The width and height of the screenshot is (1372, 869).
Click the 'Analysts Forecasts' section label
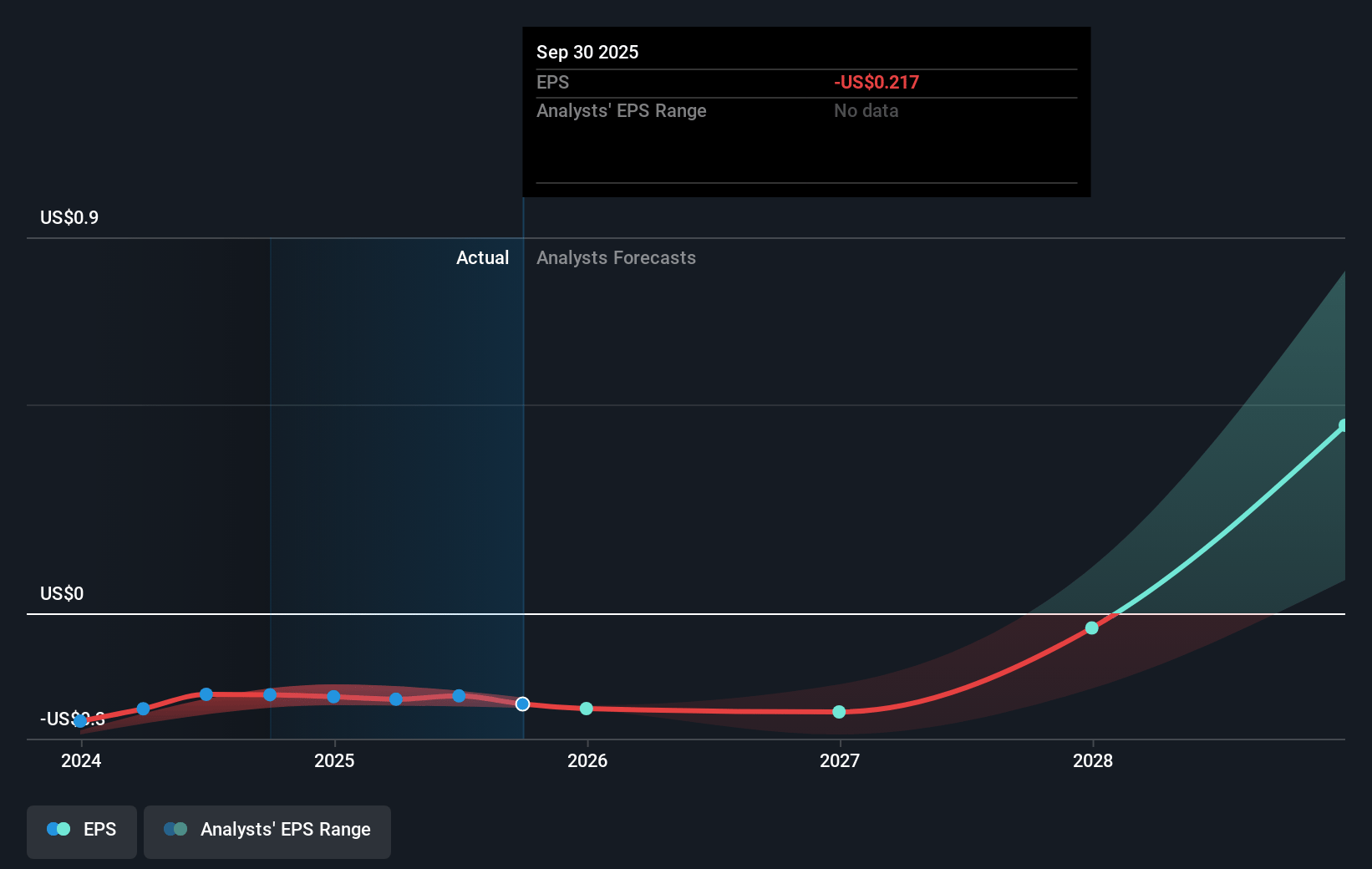point(616,258)
